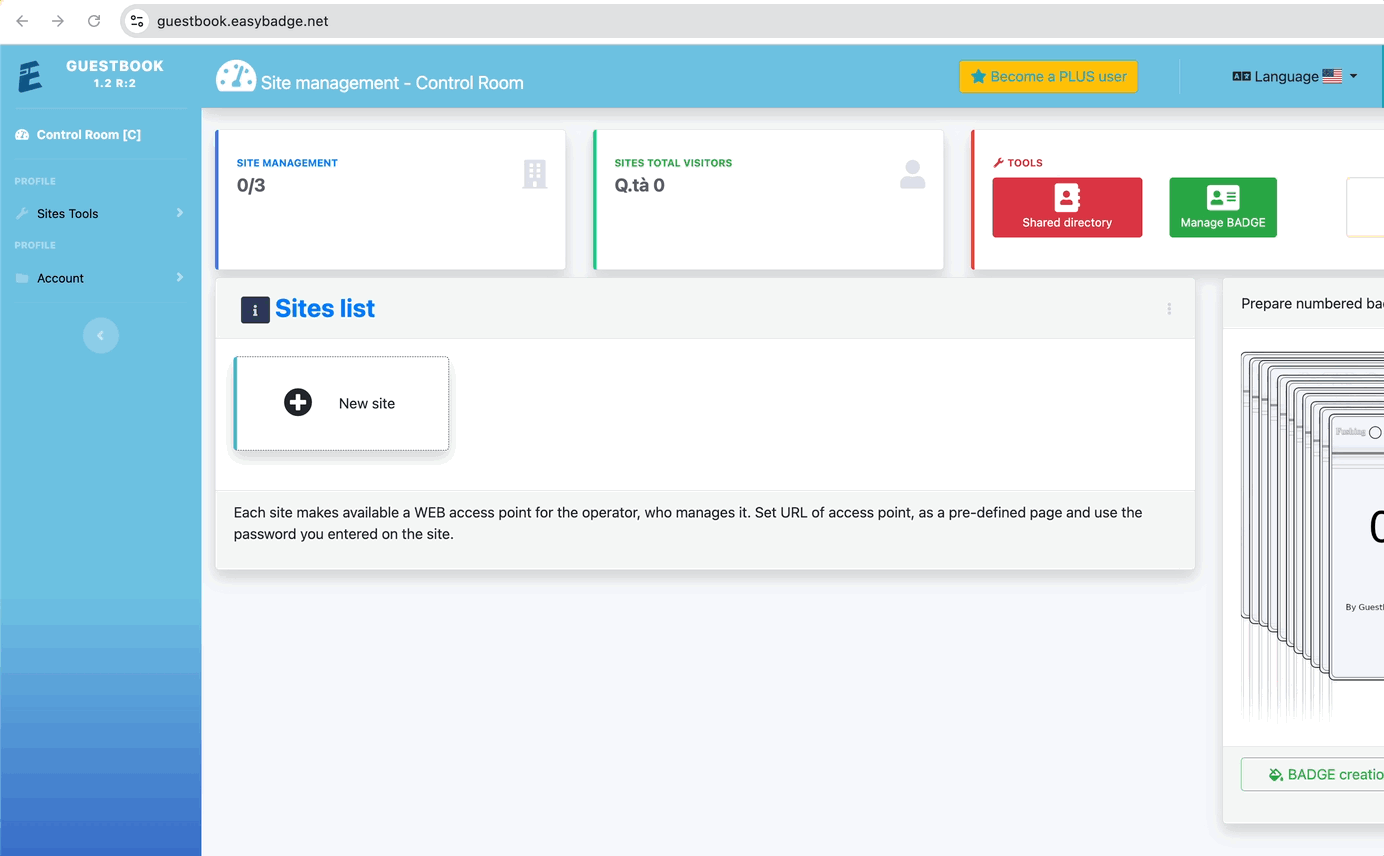Open the Shared directory tool

[x=1066, y=207]
